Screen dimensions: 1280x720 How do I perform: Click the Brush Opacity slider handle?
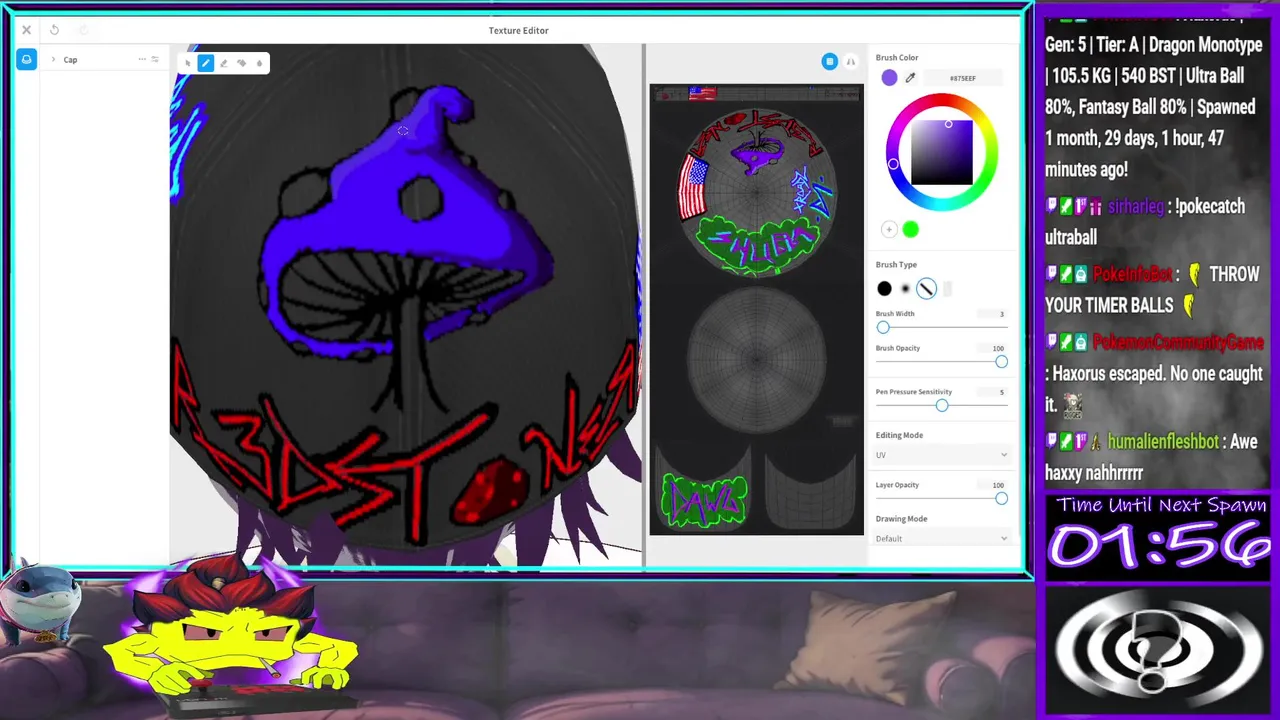coord(1001,362)
